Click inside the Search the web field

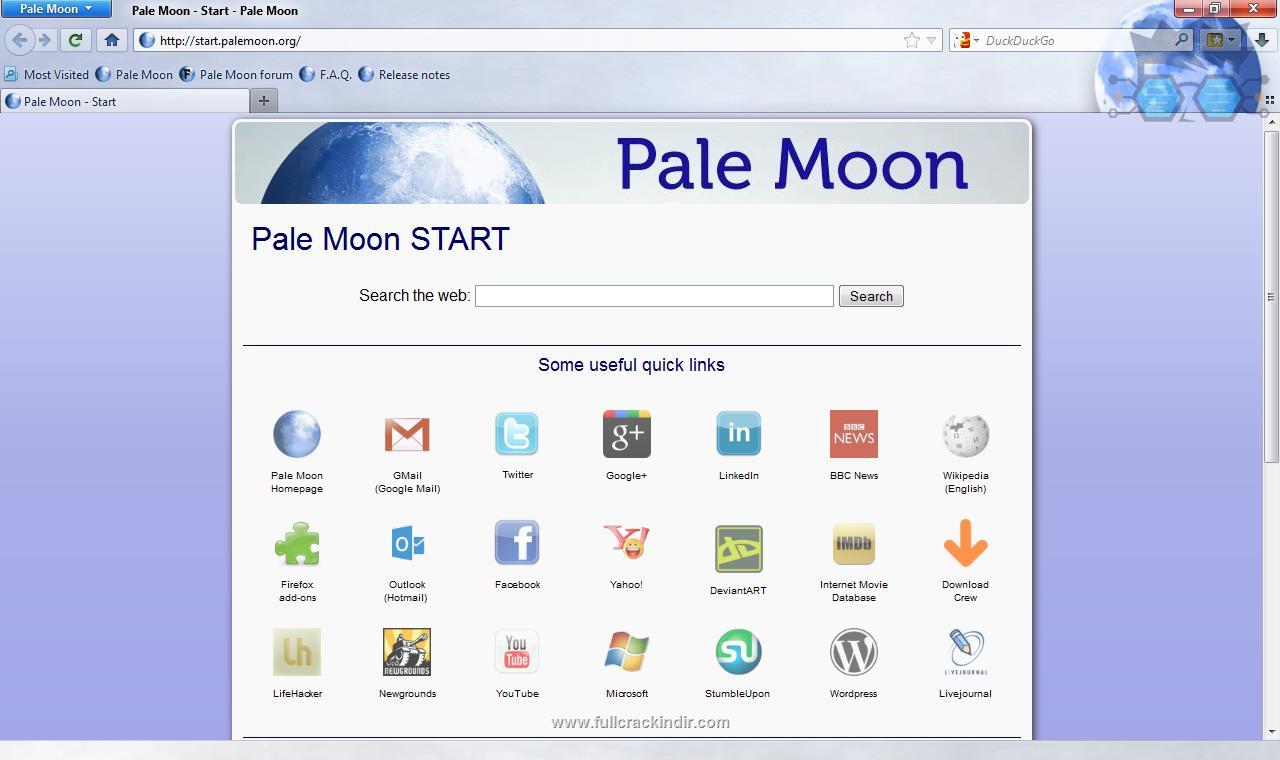pos(654,296)
